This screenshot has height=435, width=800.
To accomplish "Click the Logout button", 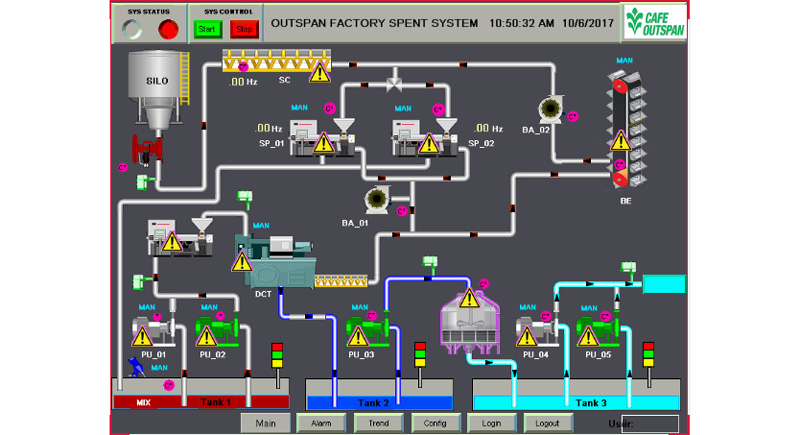I will tap(548, 423).
